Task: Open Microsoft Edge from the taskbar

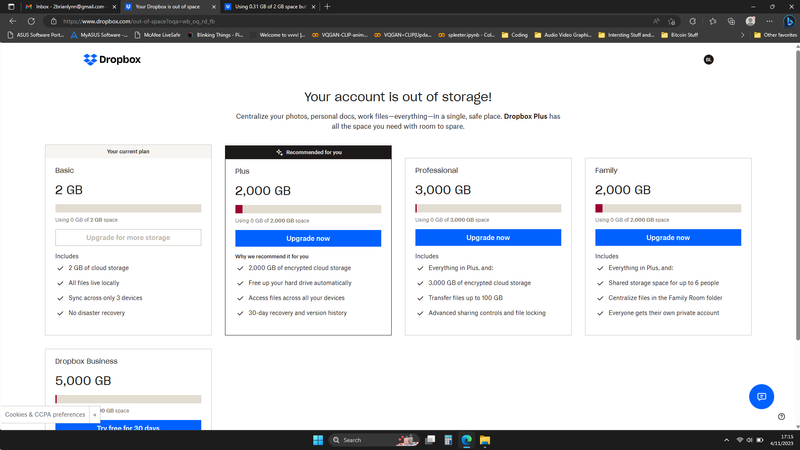Action: pos(465,440)
